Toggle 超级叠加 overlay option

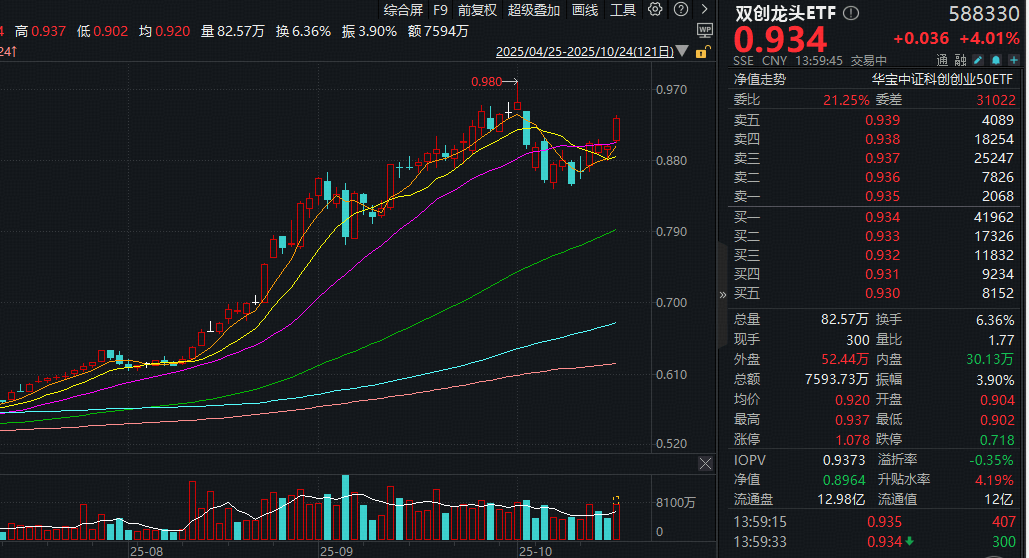(535, 10)
